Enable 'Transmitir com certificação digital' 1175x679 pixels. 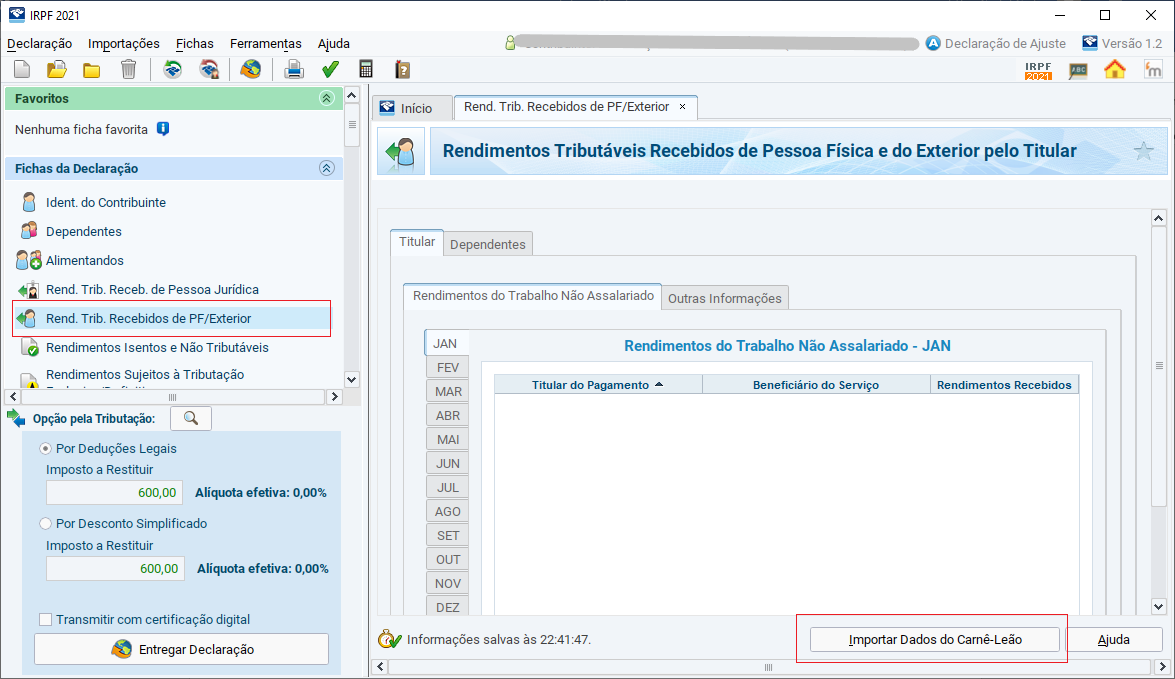click(45, 617)
